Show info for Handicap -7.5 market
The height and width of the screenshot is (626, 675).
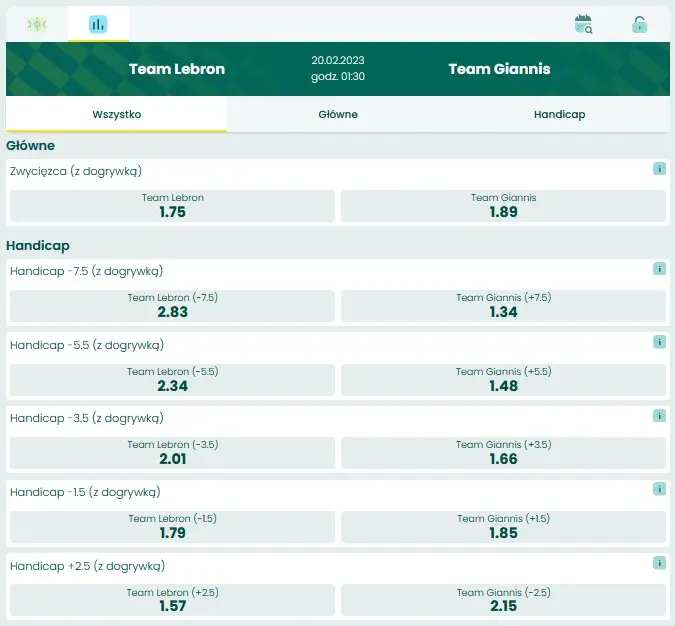pyautogui.click(x=659, y=269)
